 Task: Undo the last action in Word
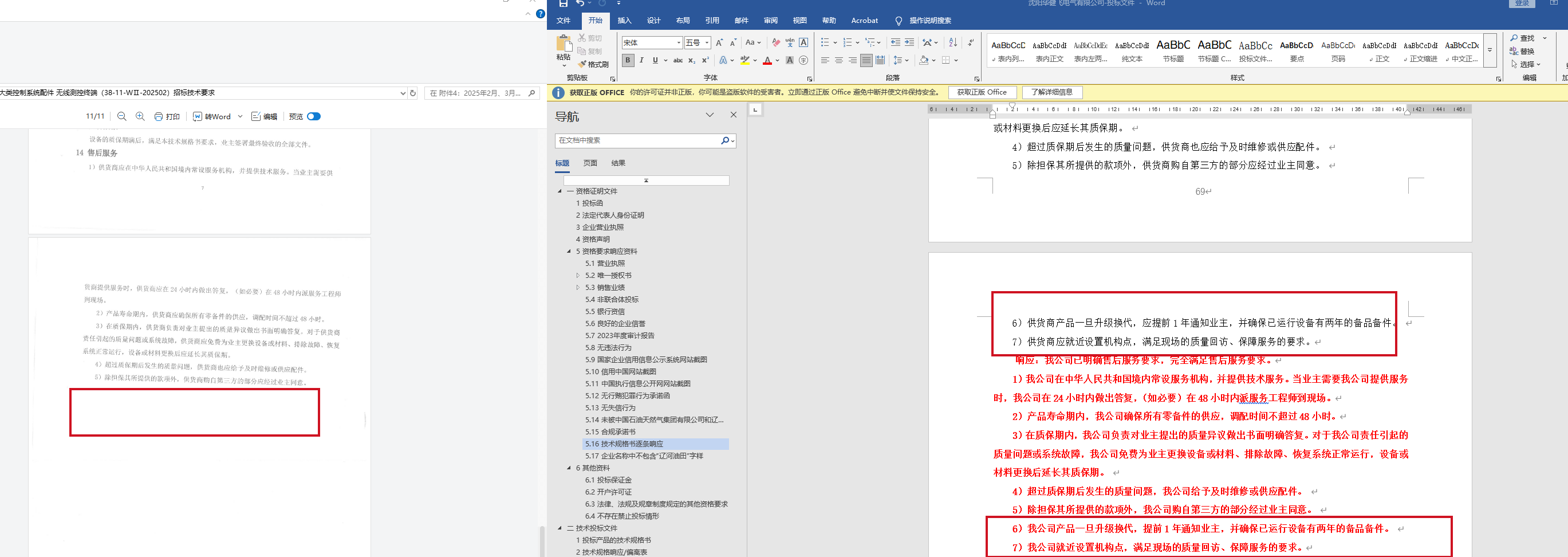point(580,3)
